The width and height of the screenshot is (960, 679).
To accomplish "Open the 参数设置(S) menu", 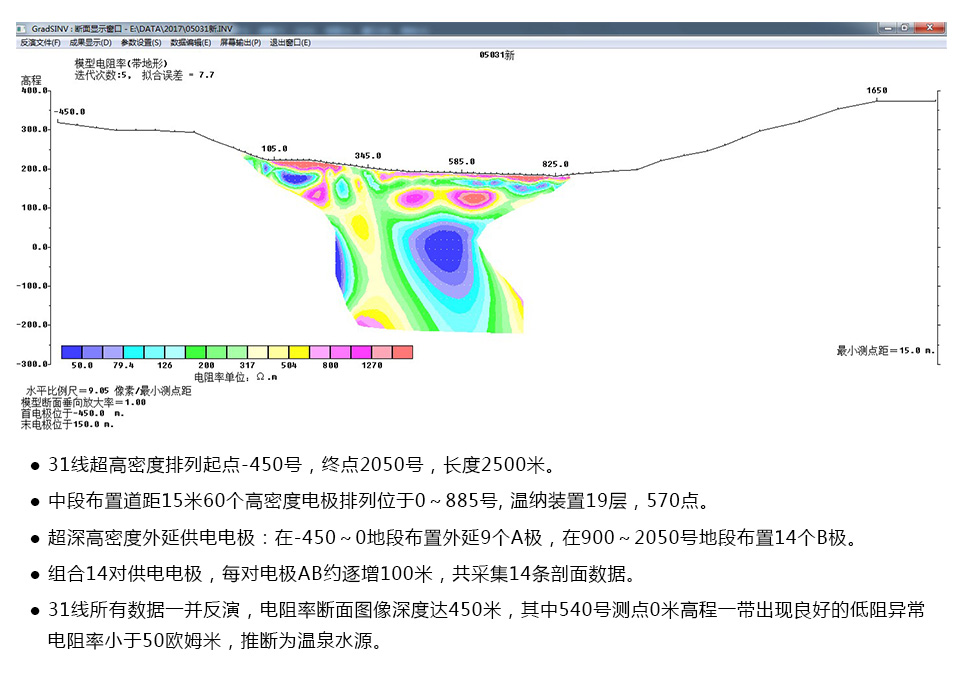I will pyautogui.click(x=141, y=43).
